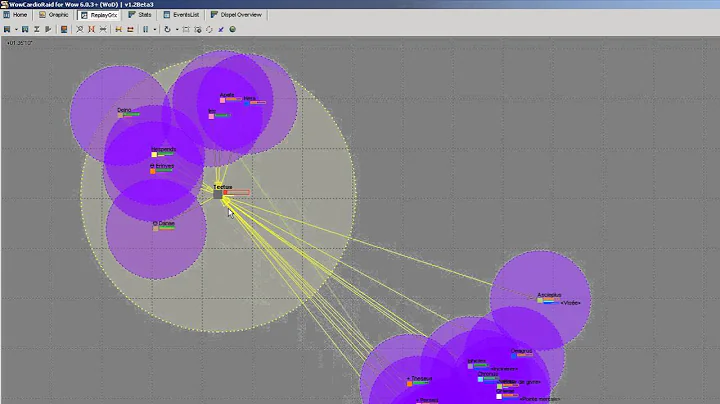
Task: Click the blue diagonal arrow toolbar icon
Action: pyautogui.click(x=221, y=29)
